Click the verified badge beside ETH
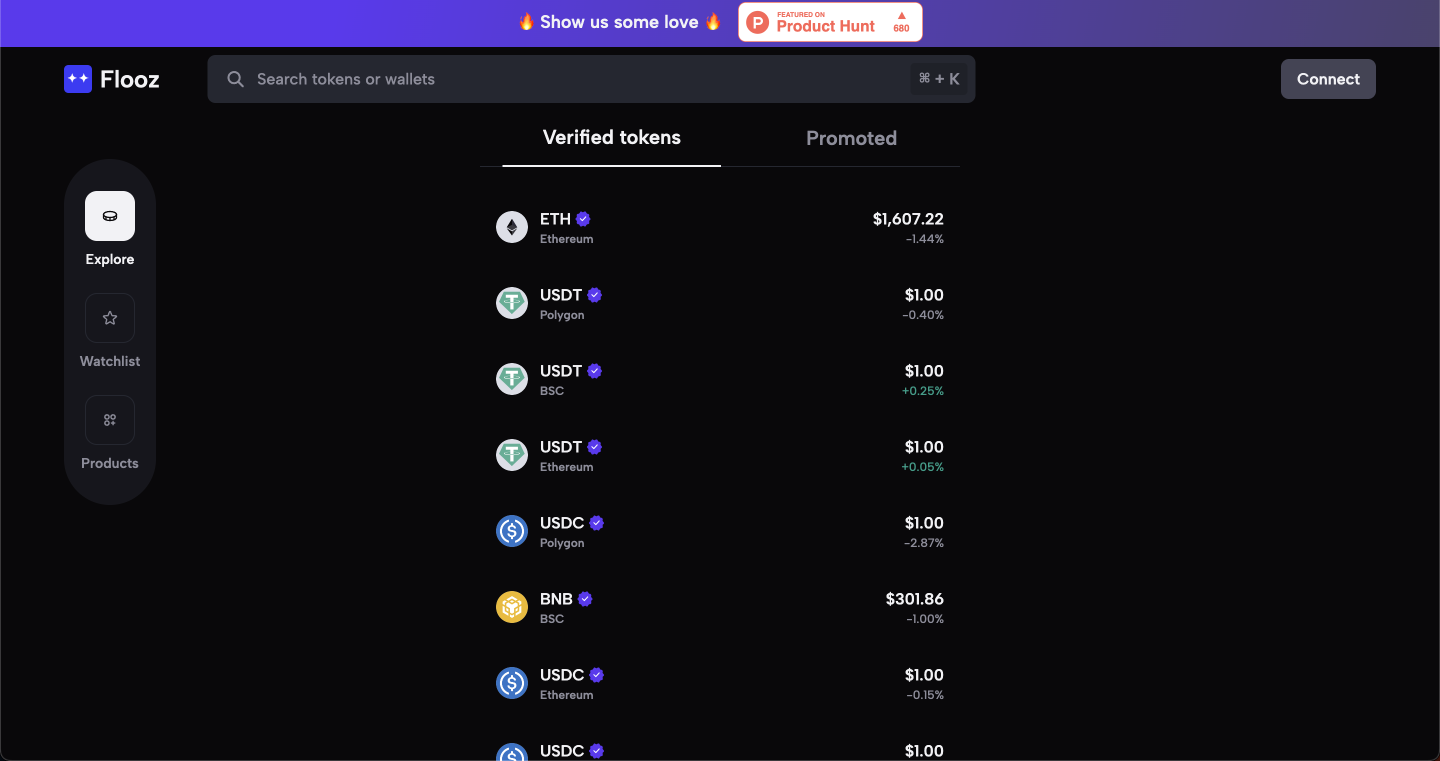This screenshot has width=1440, height=761. pyautogui.click(x=583, y=219)
